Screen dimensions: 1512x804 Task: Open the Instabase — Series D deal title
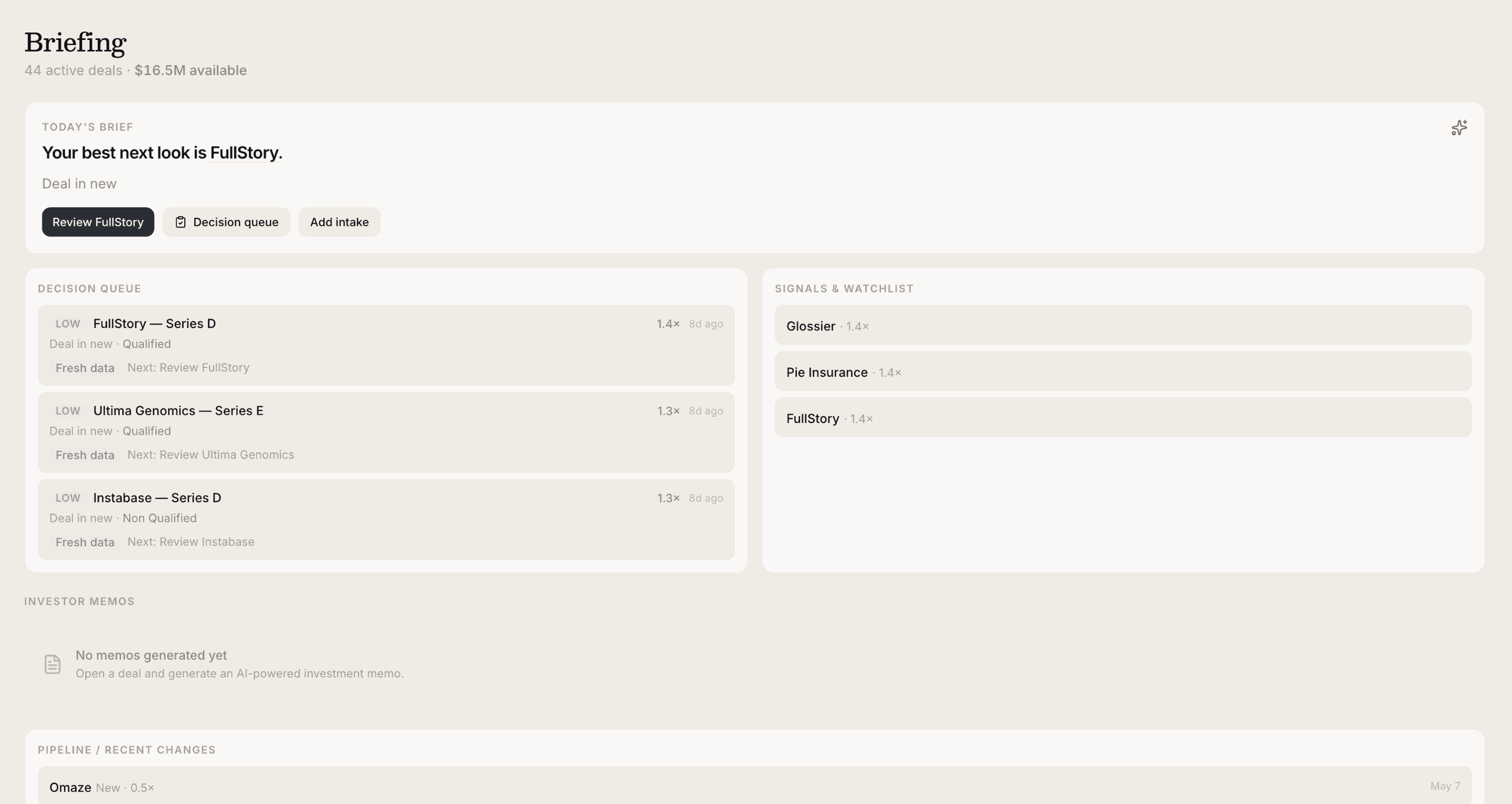157,498
